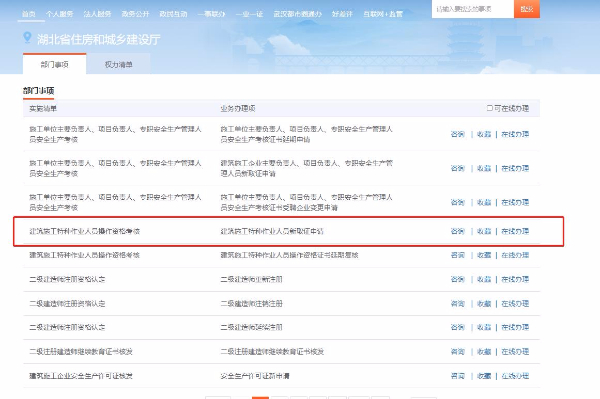Click 咨询 for 考核证书延期申请 row
The width and height of the screenshot is (600, 399).
[x=458, y=134]
